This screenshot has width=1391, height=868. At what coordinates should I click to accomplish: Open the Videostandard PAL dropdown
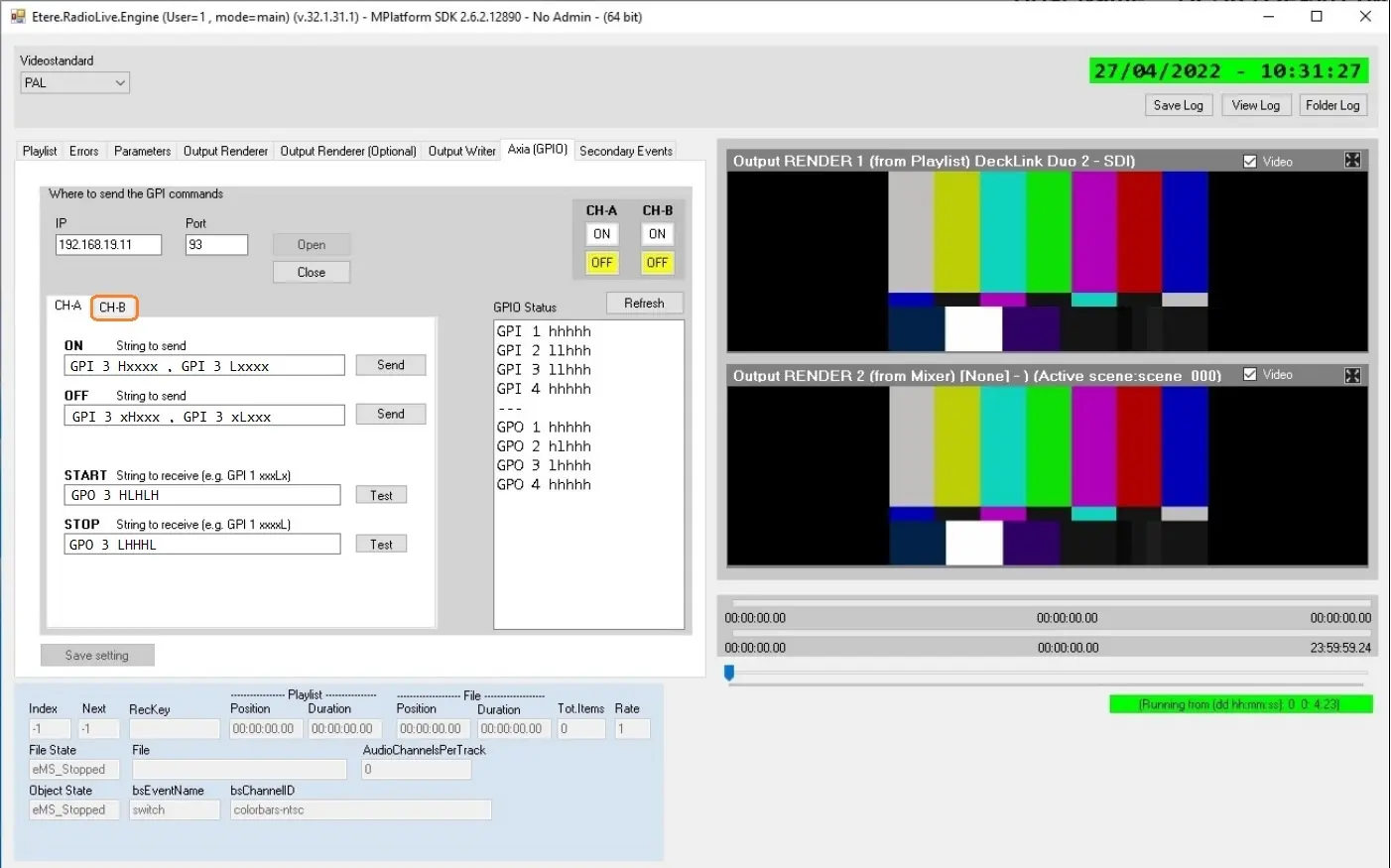tap(74, 83)
